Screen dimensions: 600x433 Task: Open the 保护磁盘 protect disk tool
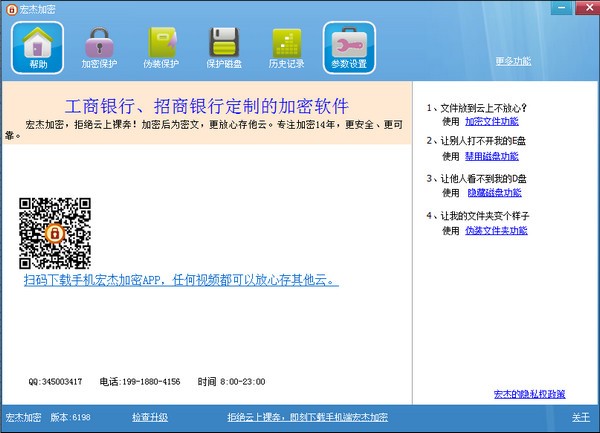[x=225, y=47]
